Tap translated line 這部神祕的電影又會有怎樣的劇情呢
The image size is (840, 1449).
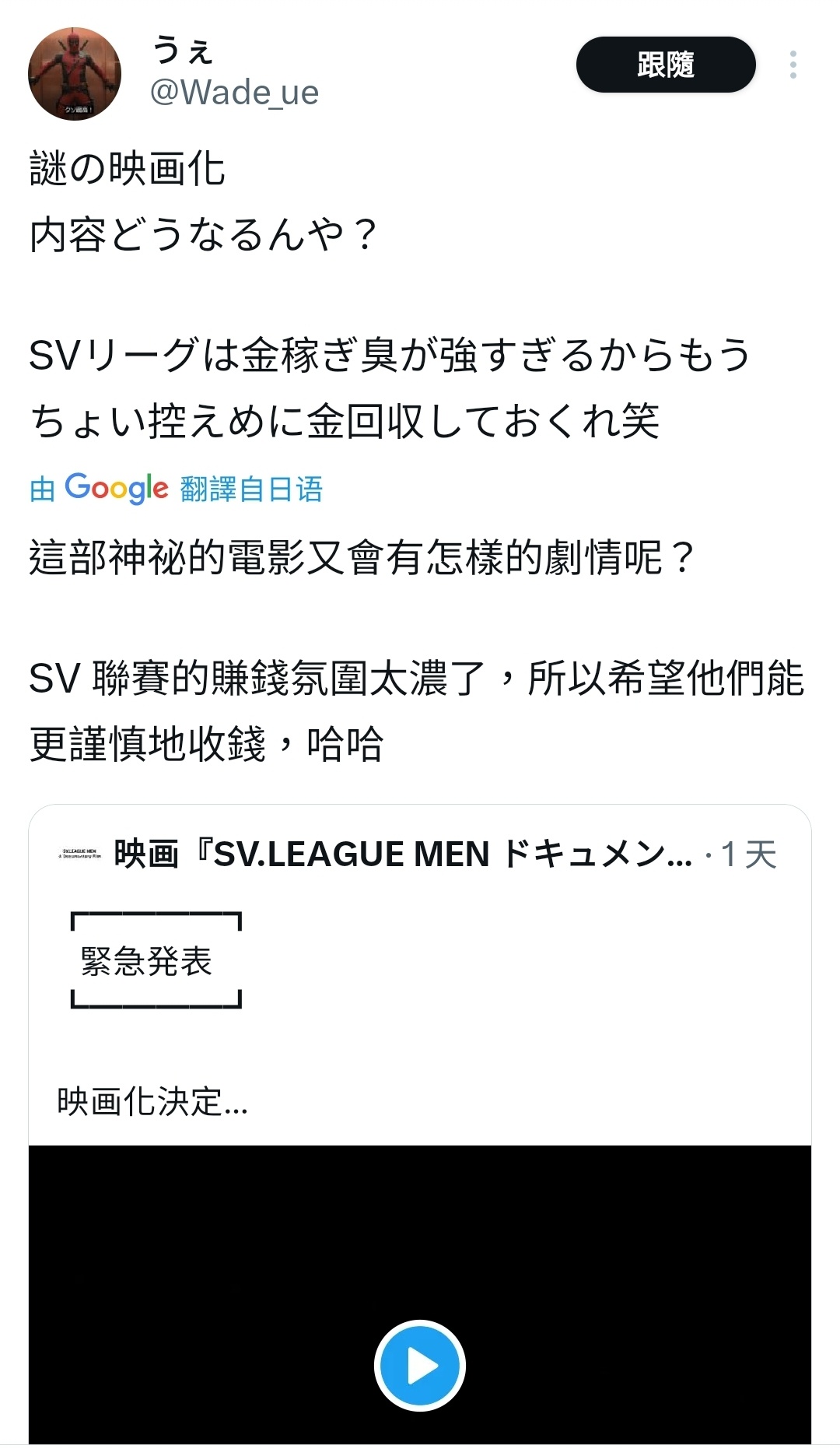[362, 557]
